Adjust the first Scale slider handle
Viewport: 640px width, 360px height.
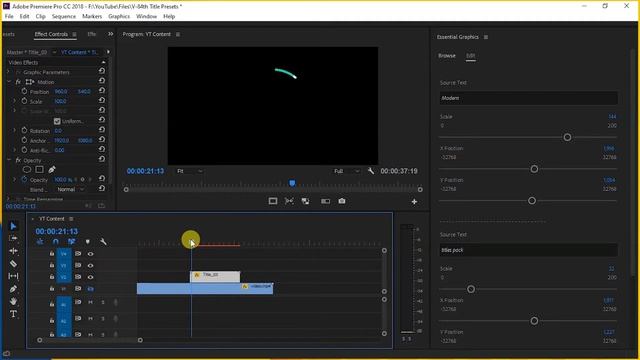pyautogui.click(x=567, y=137)
